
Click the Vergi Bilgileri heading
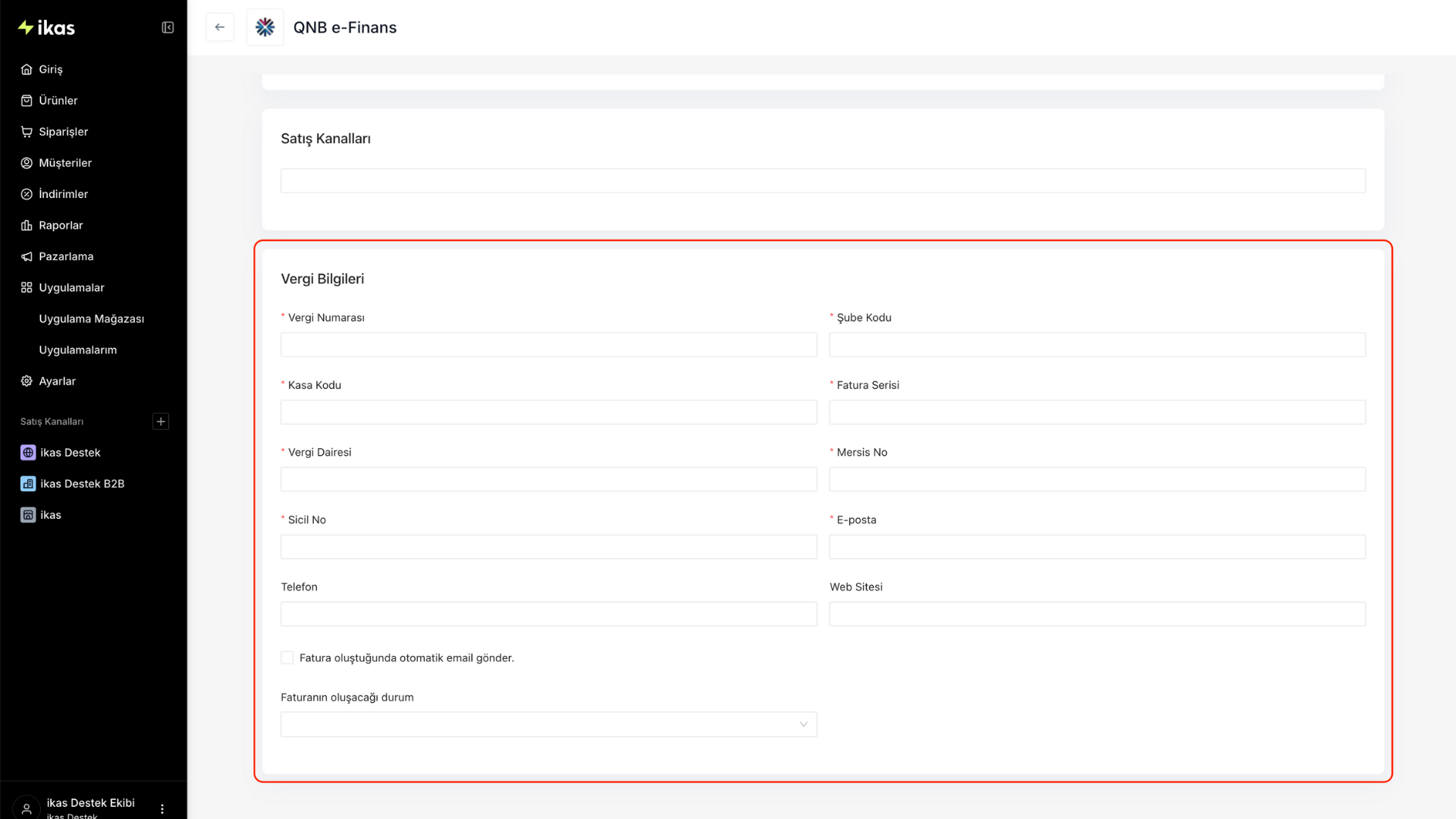(322, 279)
